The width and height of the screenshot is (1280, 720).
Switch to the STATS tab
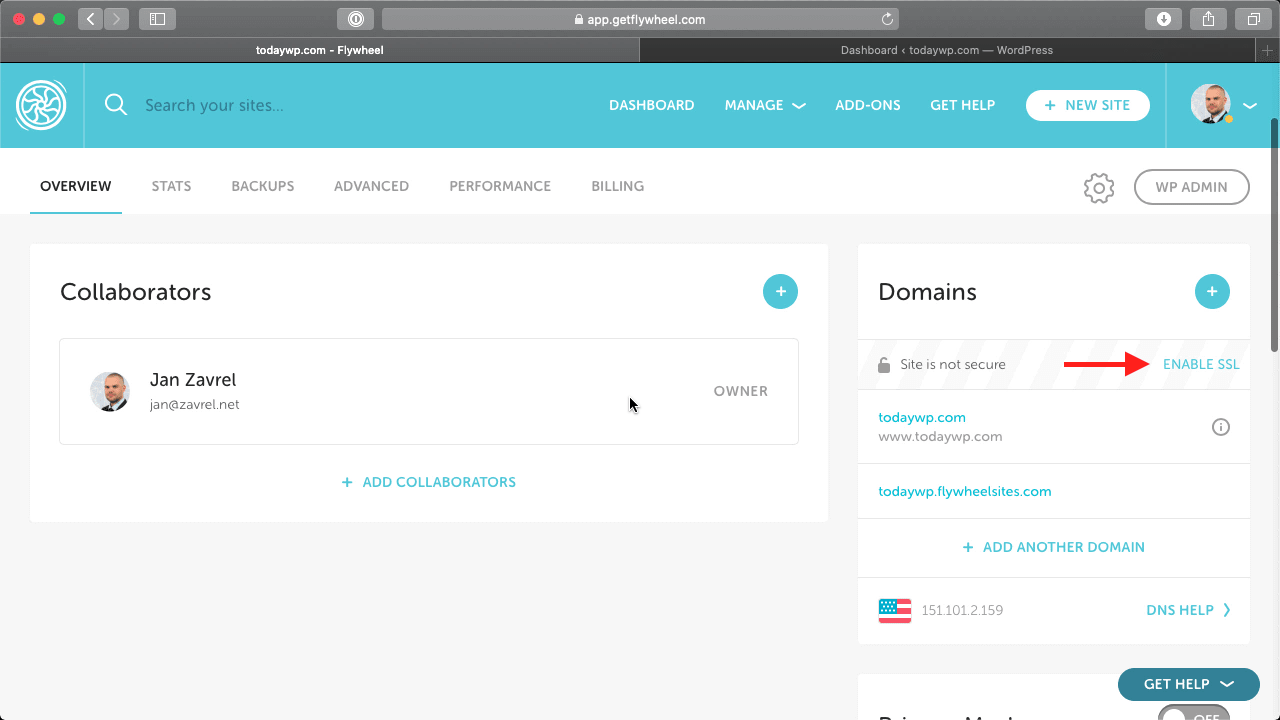click(x=171, y=186)
